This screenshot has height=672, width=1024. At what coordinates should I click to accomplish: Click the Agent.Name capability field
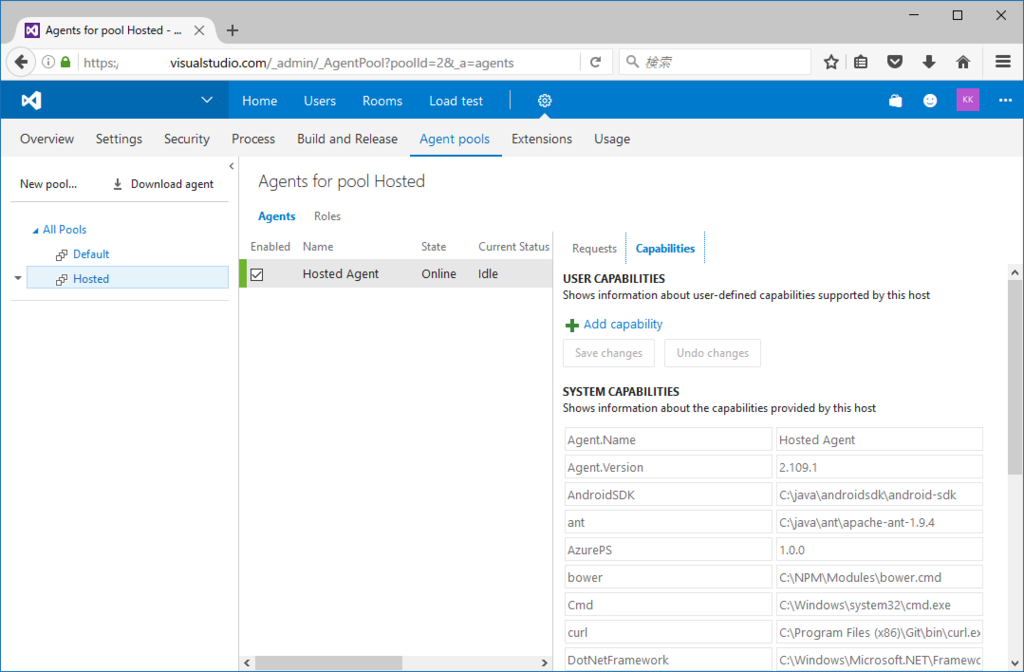[x=668, y=440]
